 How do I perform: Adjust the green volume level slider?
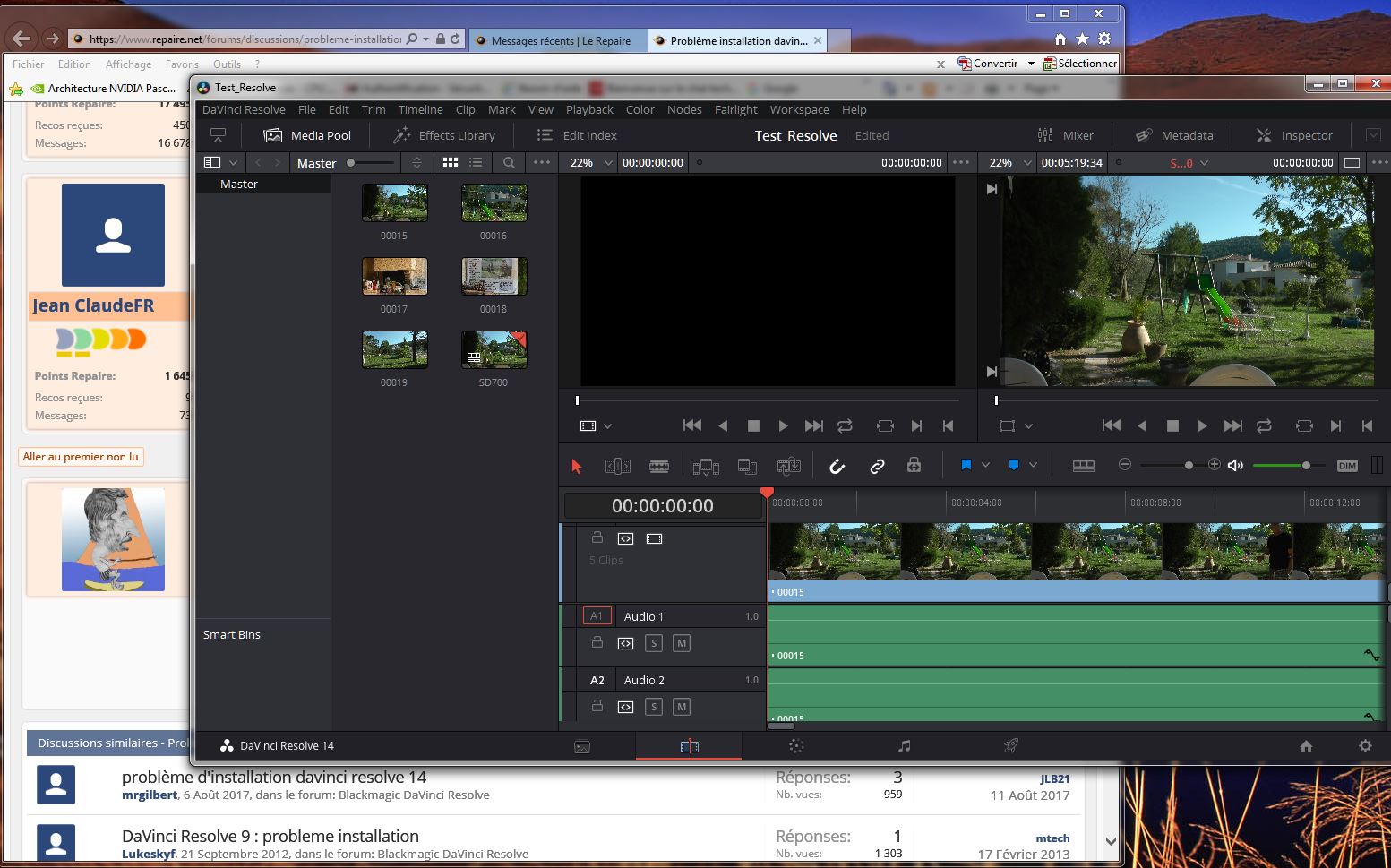[x=1288, y=465]
